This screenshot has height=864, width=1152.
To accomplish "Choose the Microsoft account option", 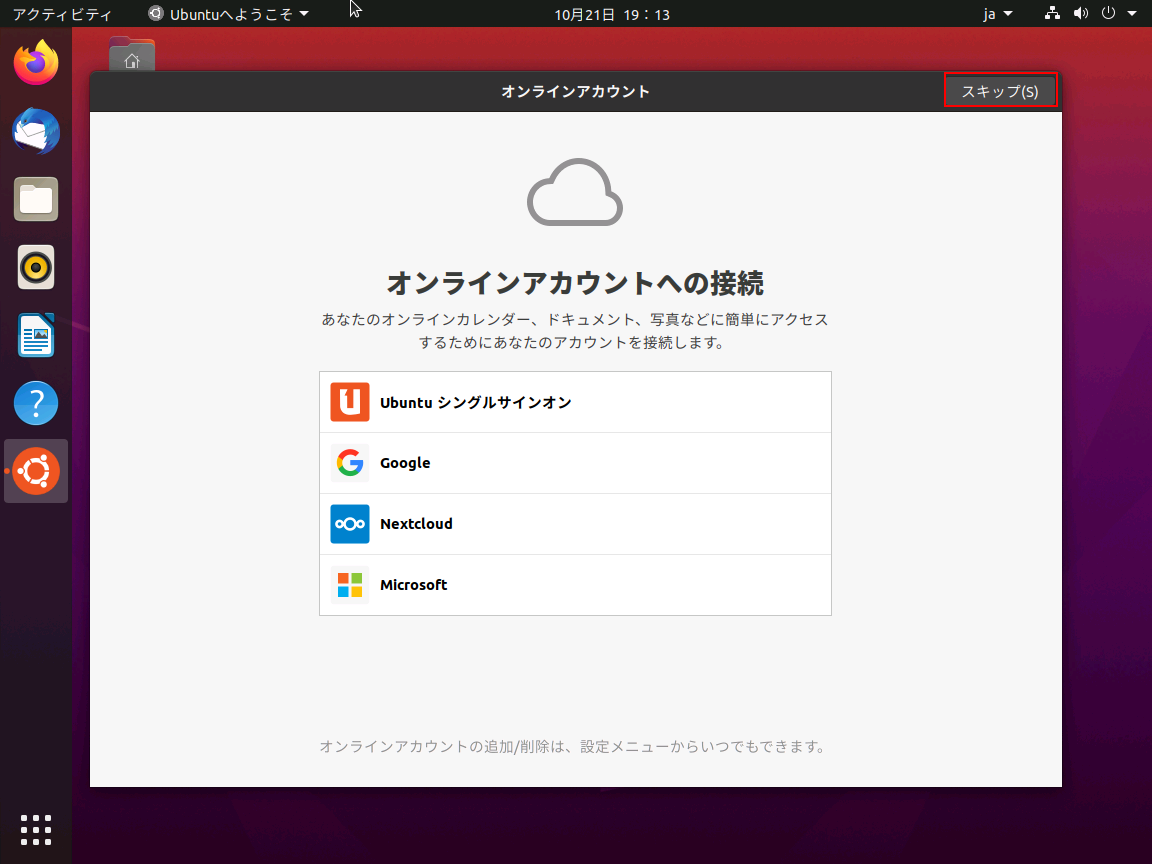I will click(575, 585).
